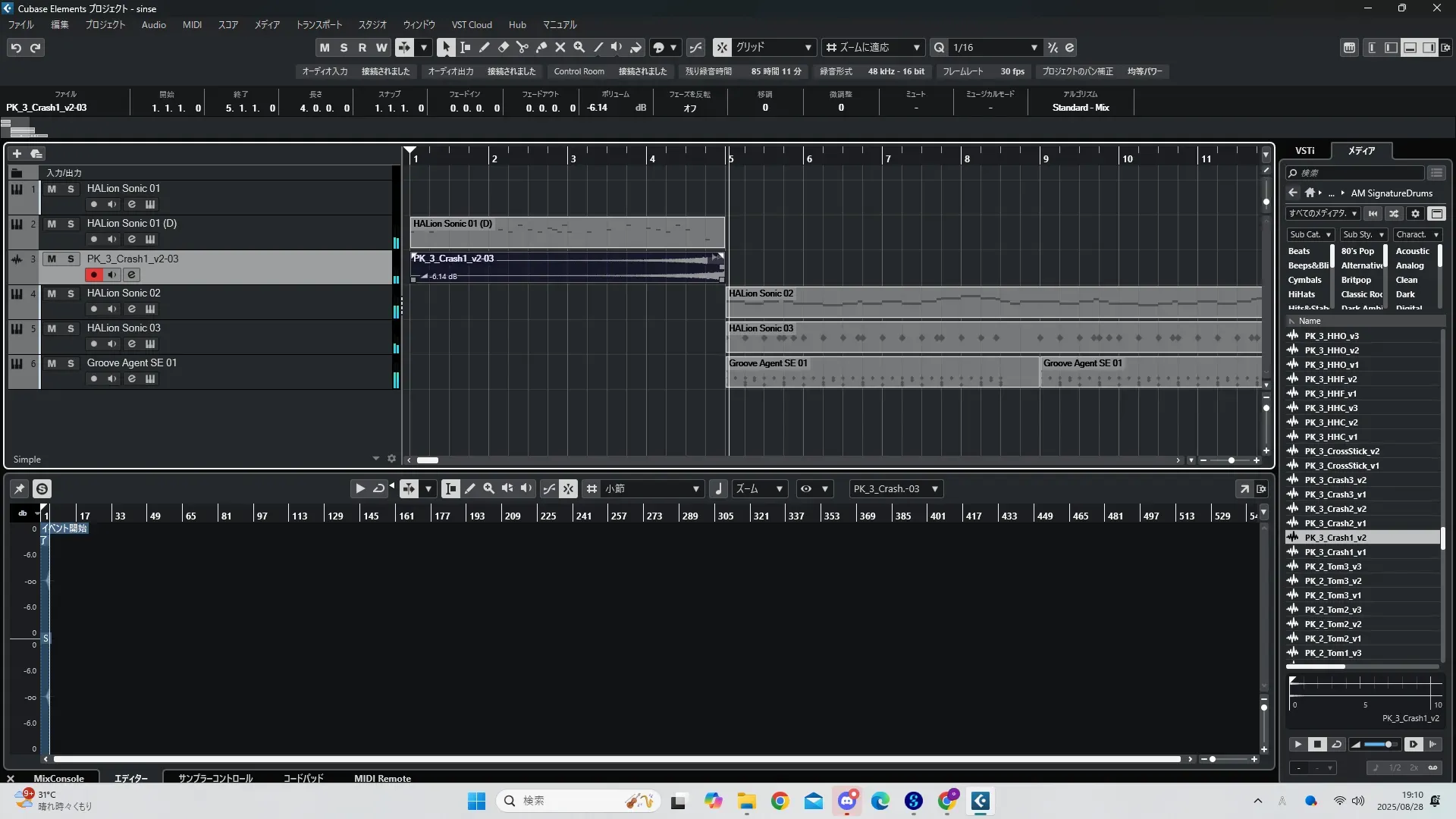This screenshot has width=1456, height=819.
Task: Select the Zoom magnifier tool
Action: (579, 48)
